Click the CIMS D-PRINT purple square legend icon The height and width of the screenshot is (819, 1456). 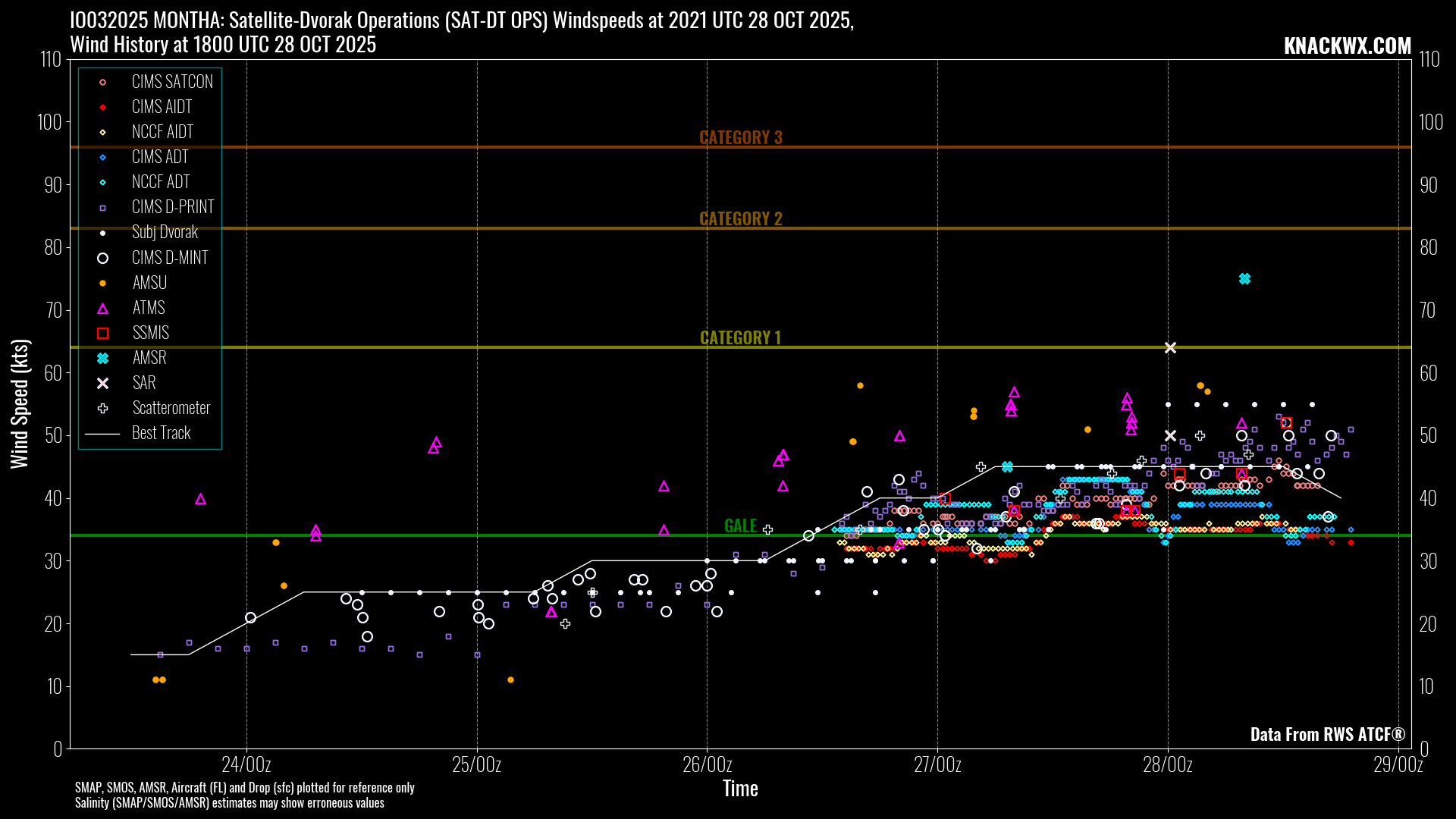pyautogui.click(x=103, y=208)
